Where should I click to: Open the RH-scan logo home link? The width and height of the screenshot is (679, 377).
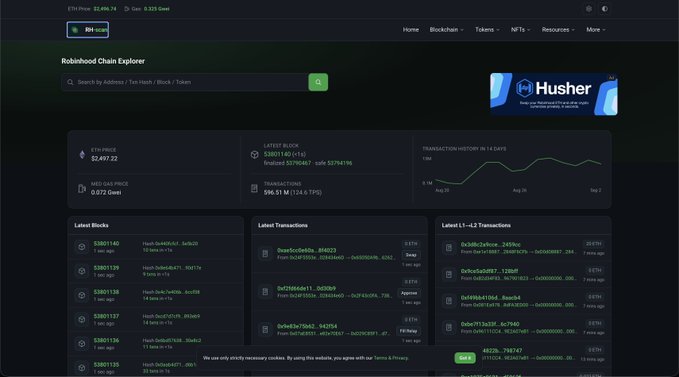pyautogui.click(x=87, y=30)
